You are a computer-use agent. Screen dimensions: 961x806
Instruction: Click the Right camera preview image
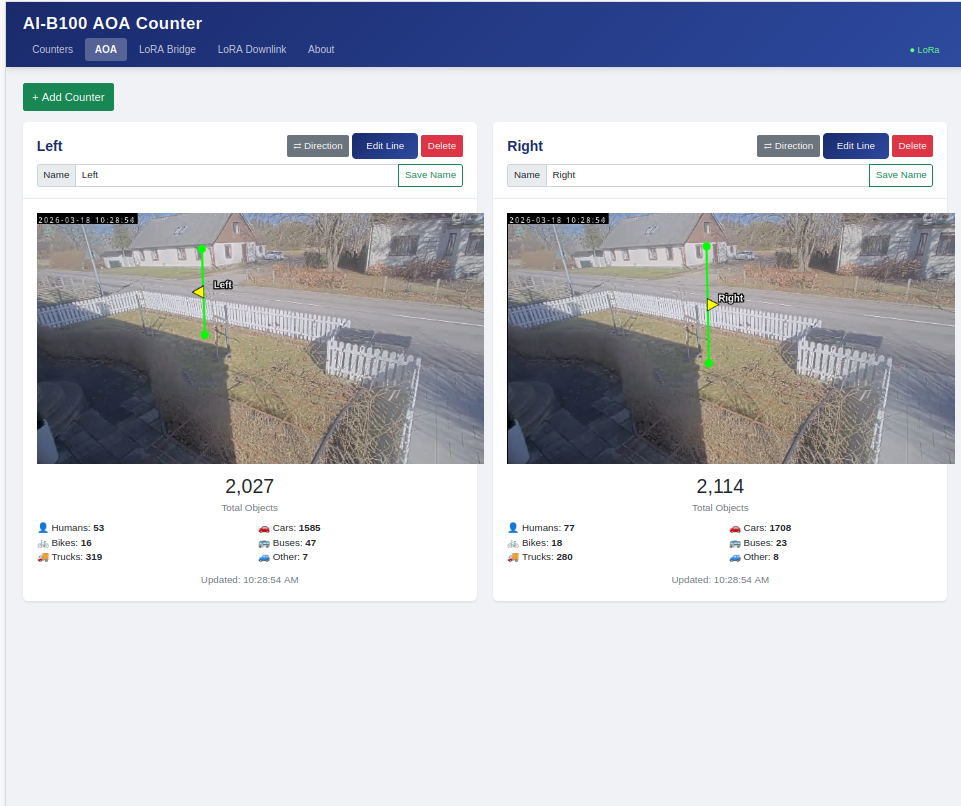pos(800,400)
